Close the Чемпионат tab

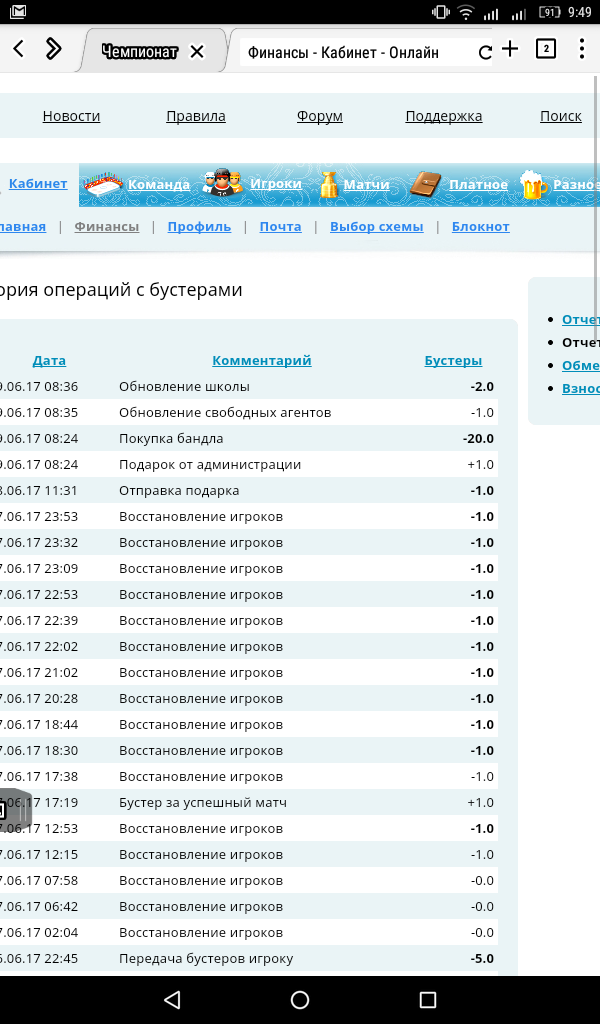(x=197, y=52)
